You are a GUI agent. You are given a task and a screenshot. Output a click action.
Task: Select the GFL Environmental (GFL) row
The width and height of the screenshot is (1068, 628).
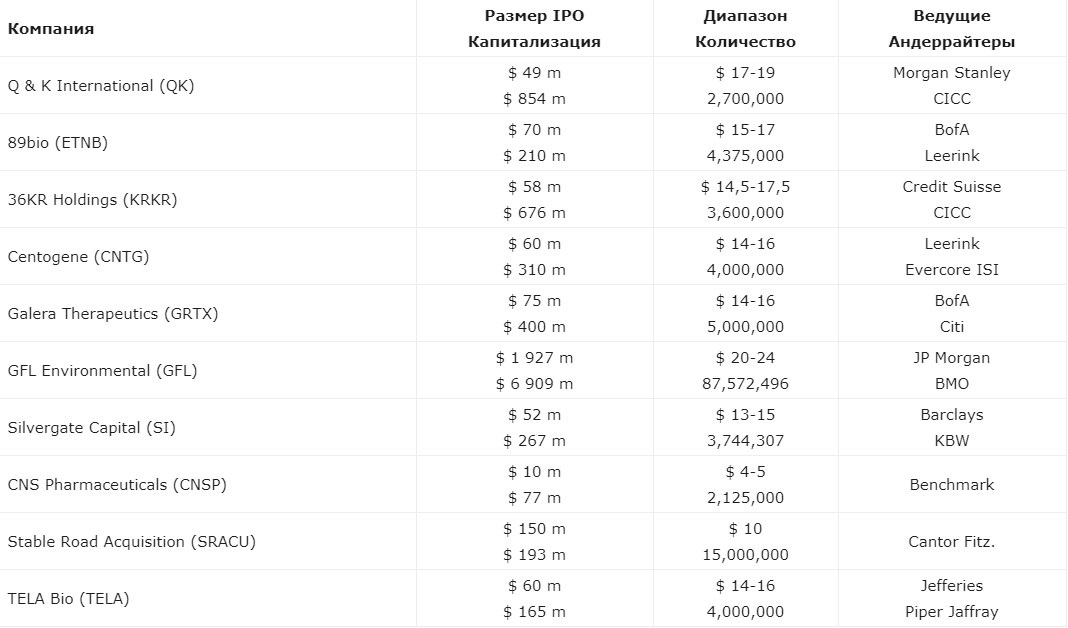pyautogui.click(x=534, y=371)
